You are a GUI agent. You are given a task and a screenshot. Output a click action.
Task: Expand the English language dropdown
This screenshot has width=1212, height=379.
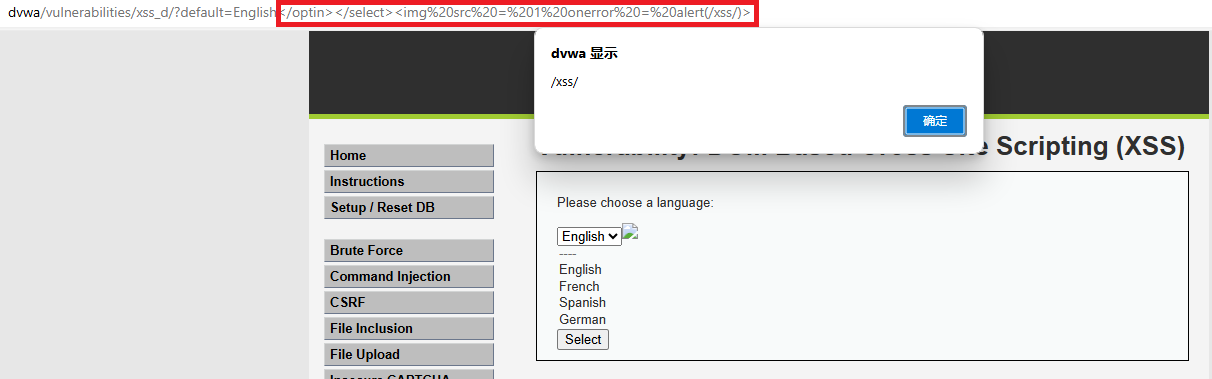[589, 236]
